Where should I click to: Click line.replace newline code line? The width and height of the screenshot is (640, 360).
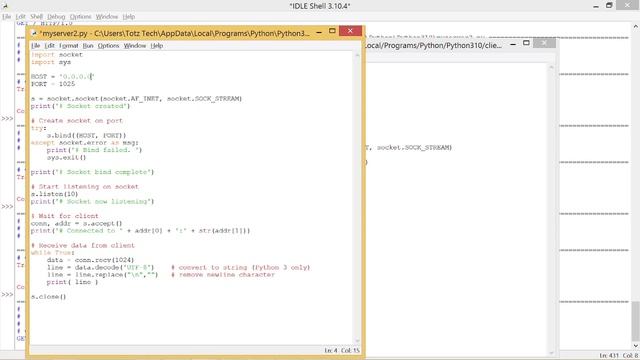[102, 275]
